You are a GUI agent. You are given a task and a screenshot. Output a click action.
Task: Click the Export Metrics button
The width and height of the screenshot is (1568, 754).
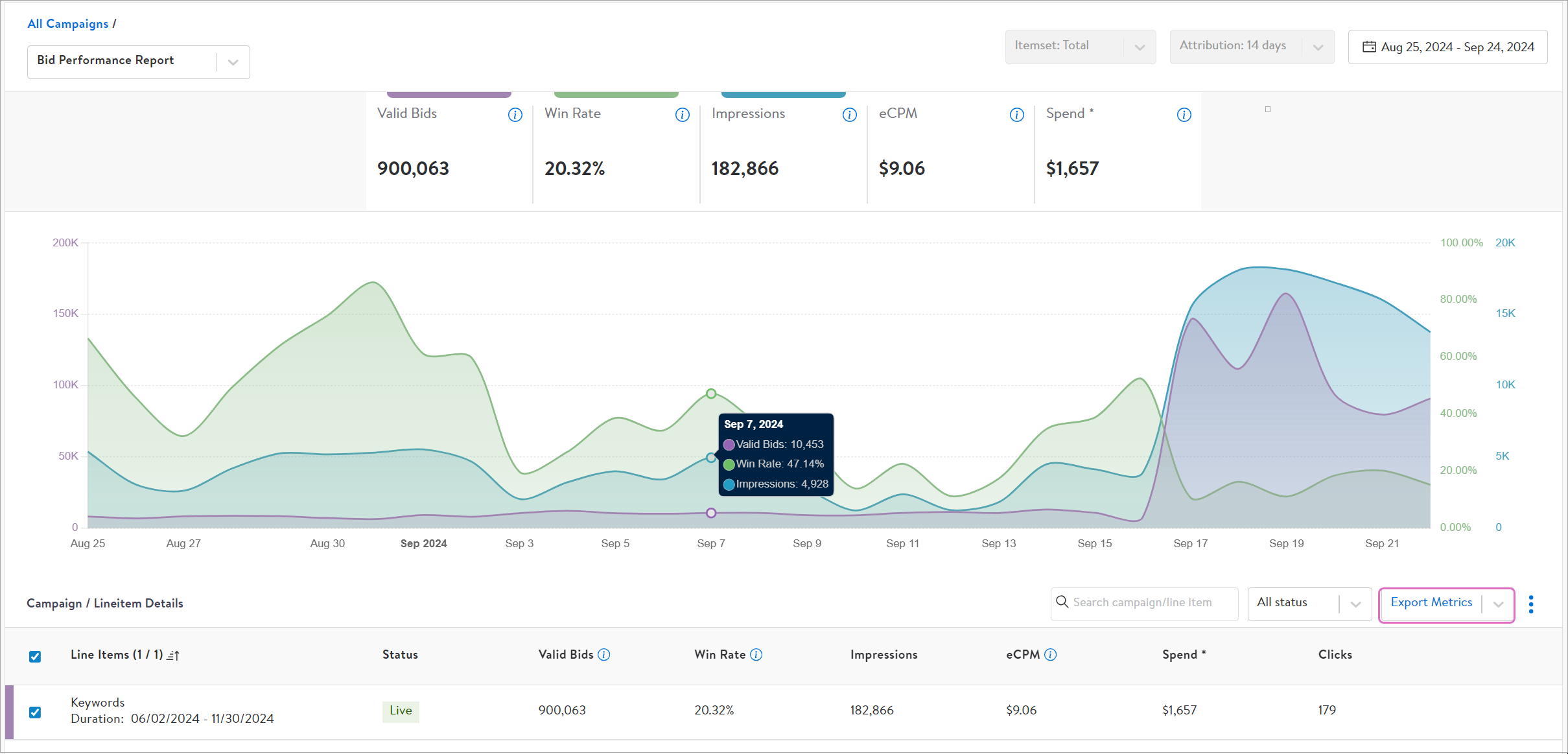tap(1431, 603)
